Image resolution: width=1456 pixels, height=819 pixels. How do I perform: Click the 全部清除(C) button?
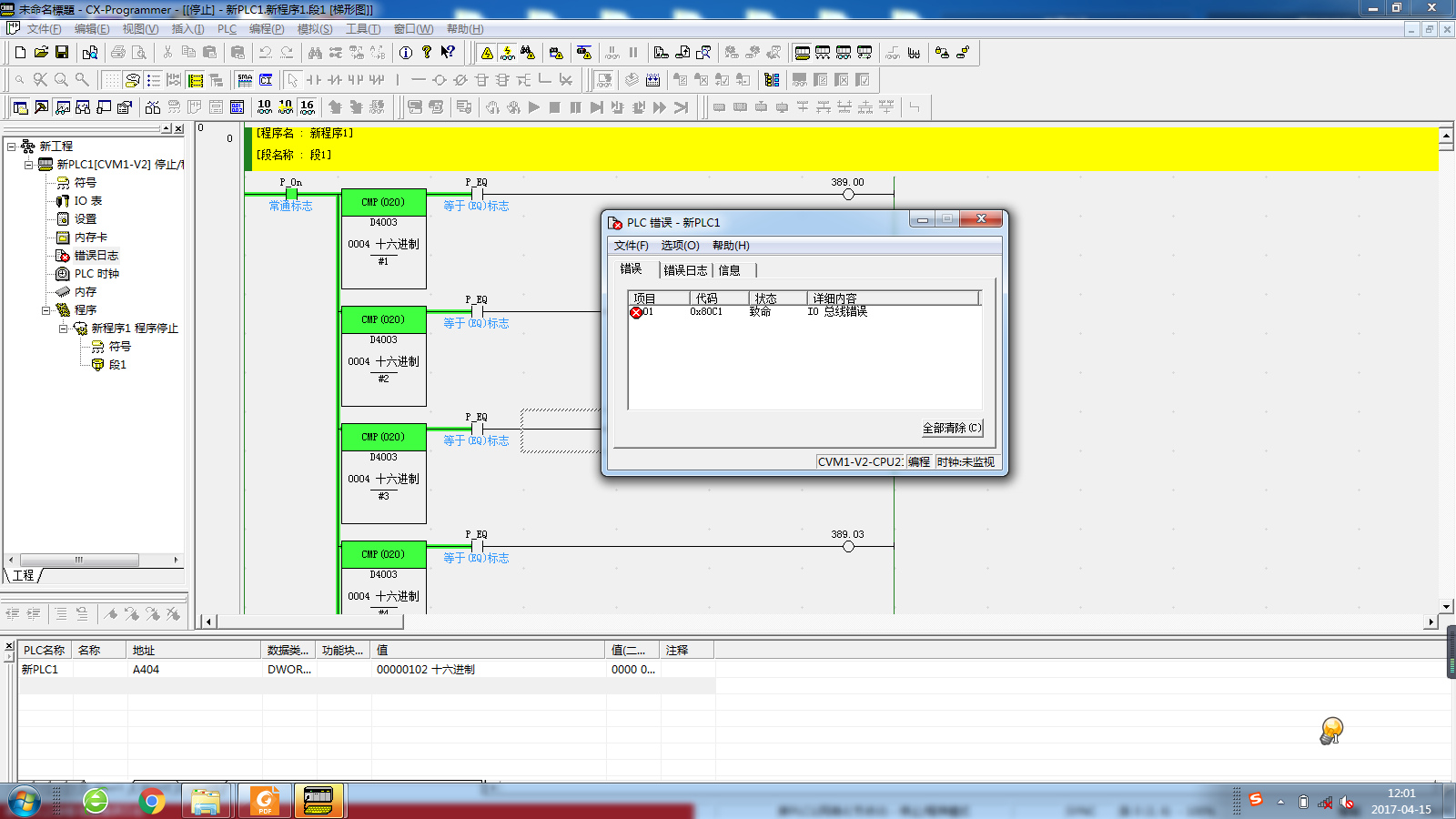(952, 428)
